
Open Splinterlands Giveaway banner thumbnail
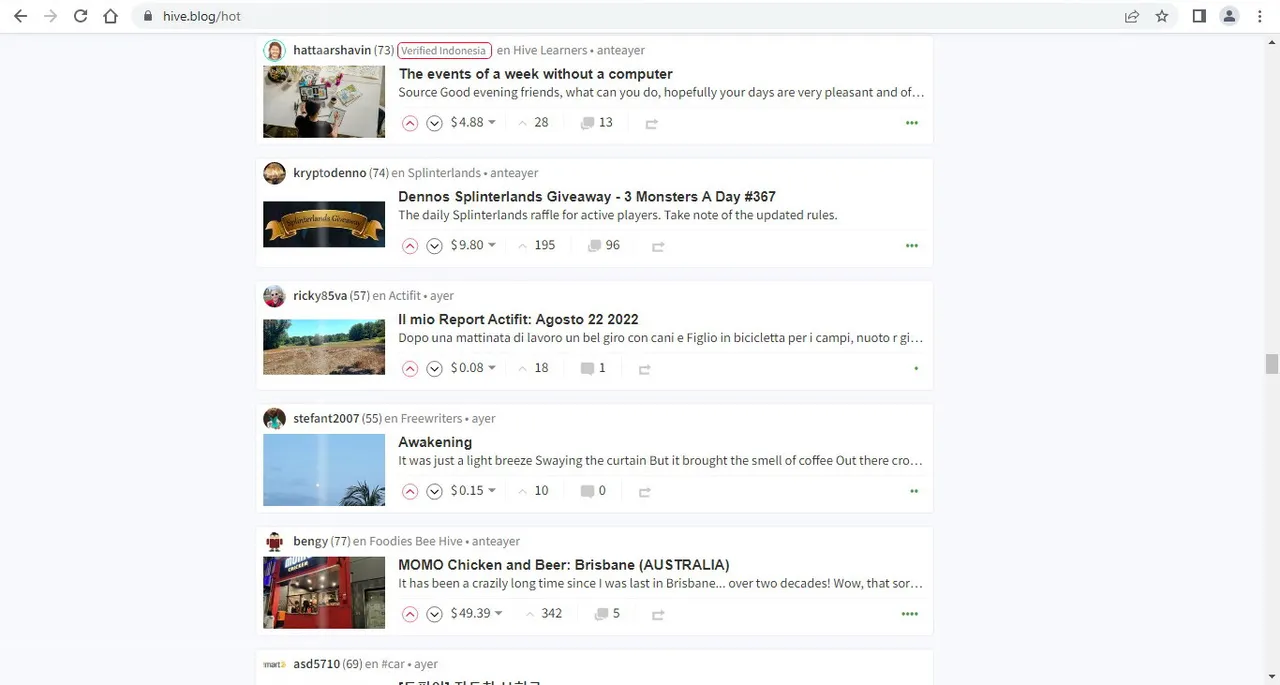click(x=324, y=224)
